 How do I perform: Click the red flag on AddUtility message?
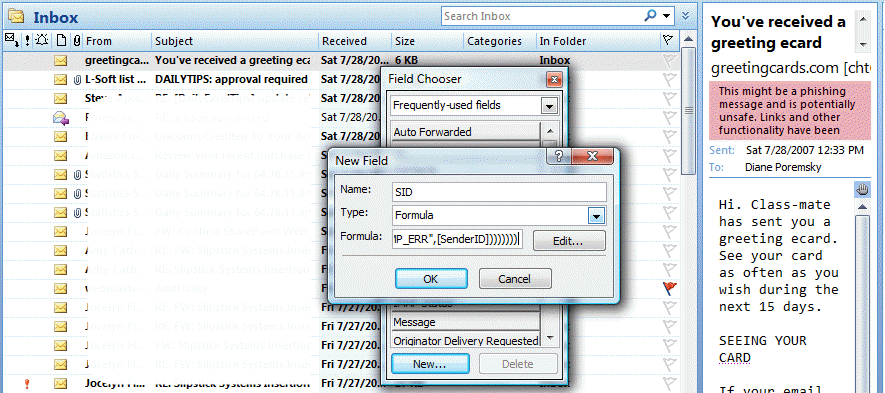coord(669,289)
